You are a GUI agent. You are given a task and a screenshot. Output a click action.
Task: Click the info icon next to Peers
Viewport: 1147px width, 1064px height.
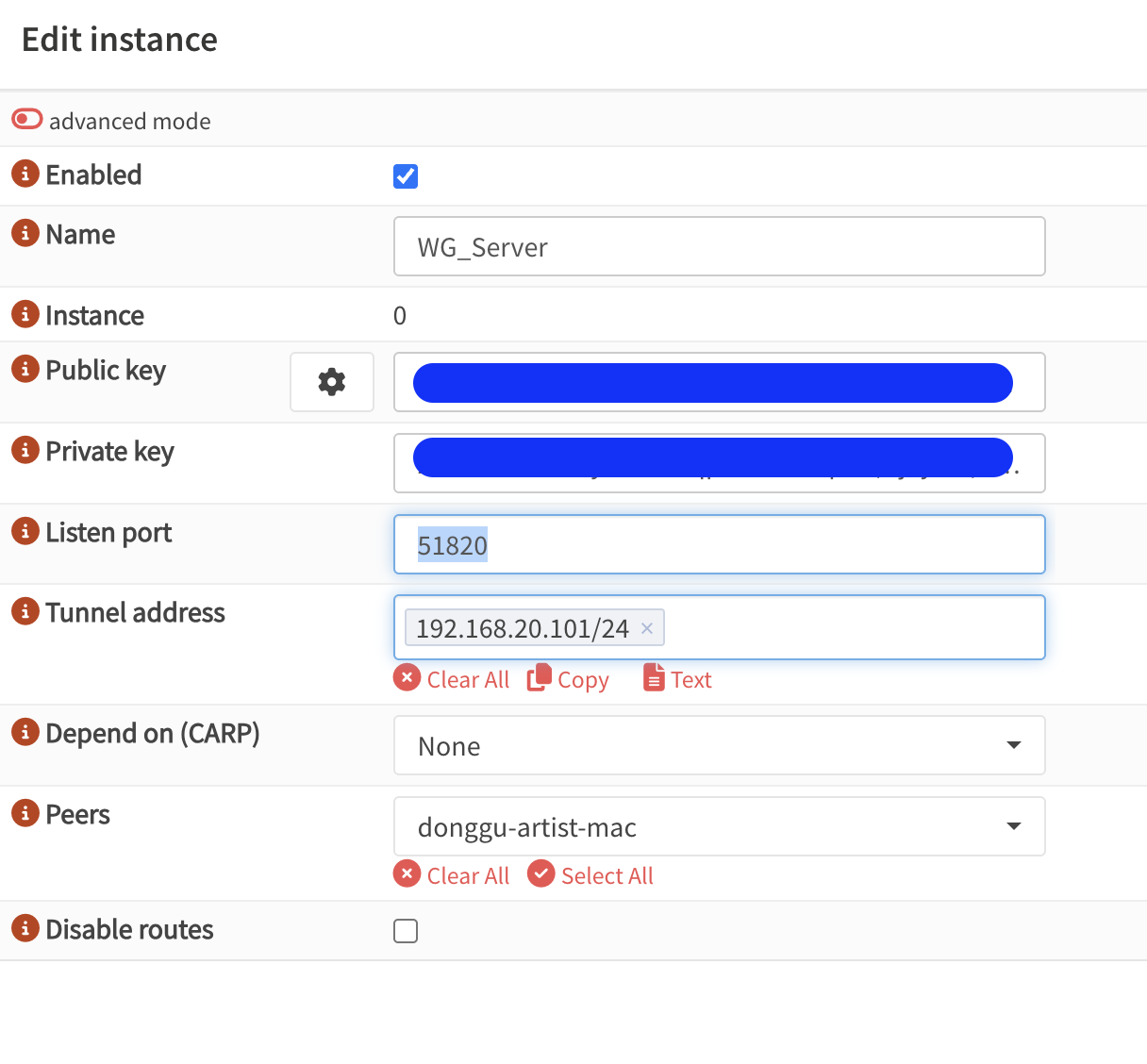click(x=25, y=813)
